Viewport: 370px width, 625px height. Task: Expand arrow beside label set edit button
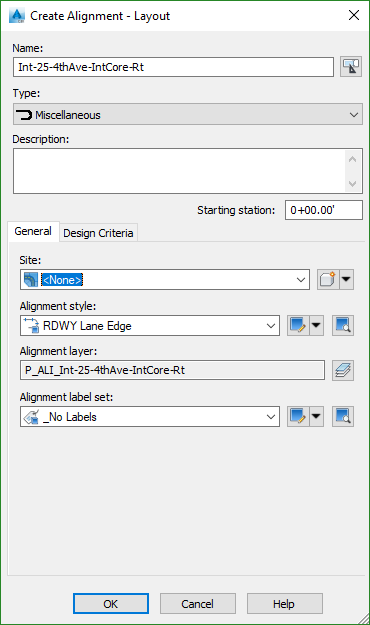[316, 417]
